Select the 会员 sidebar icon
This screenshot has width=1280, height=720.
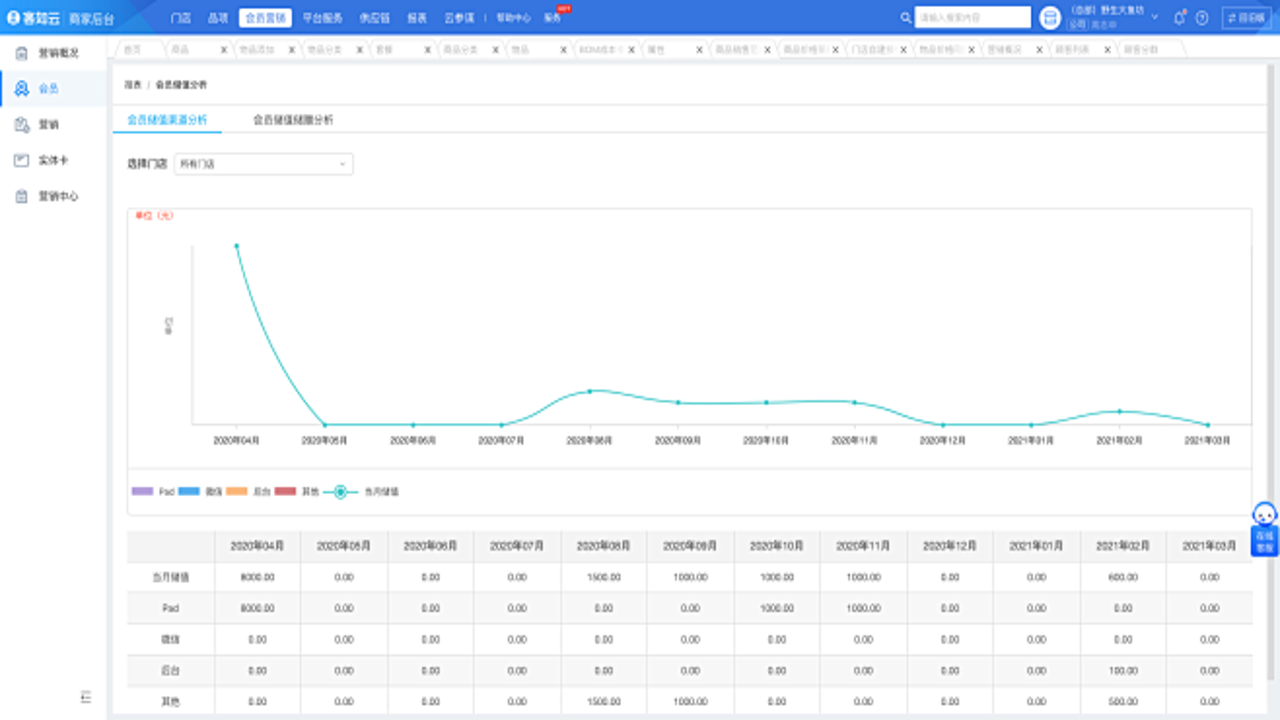click(22, 89)
